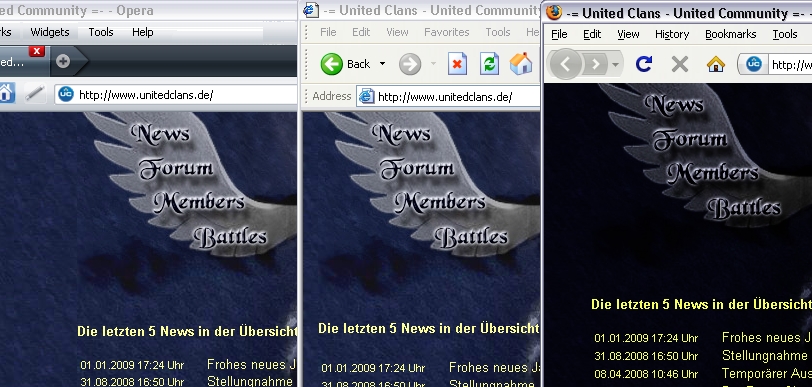The width and height of the screenshot is (812, 387).
Task: Click the UC site icon in Opera address bar
Action: [66, 94]
